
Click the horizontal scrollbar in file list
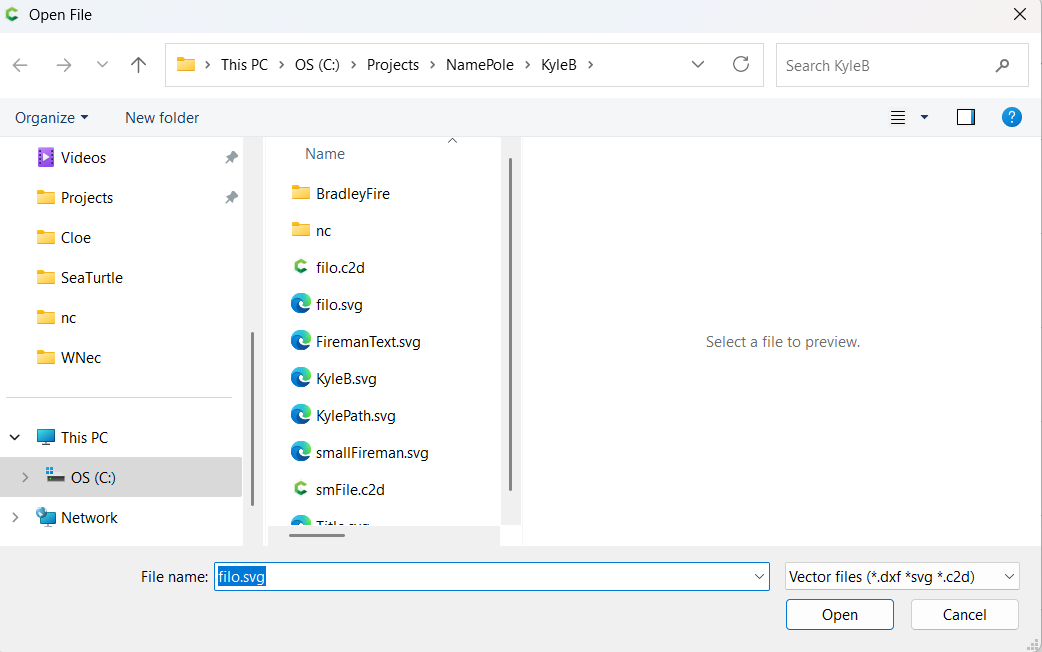coord(317,535)
